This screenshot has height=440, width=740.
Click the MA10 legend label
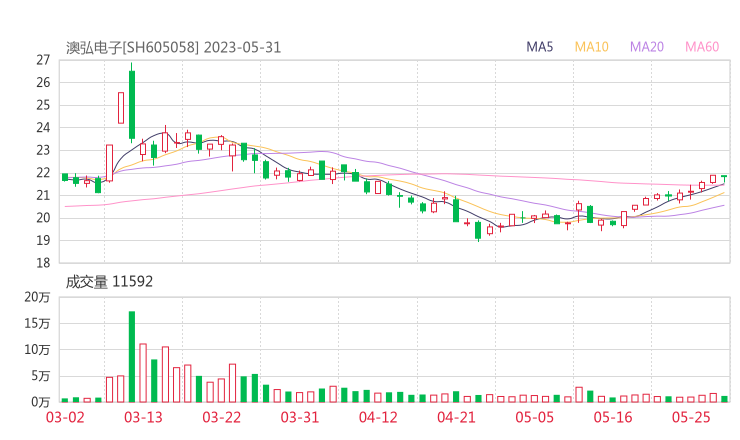pos(591,47)
